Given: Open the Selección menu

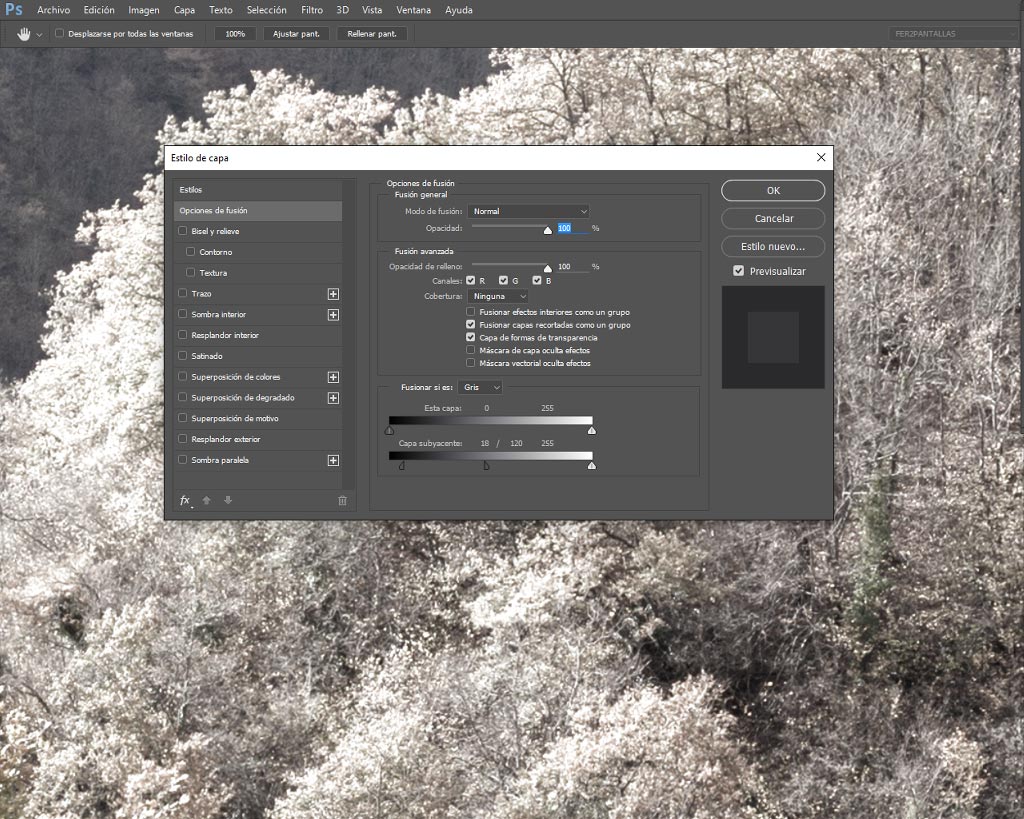Looking at the screenshot, I should pos(266,10).
